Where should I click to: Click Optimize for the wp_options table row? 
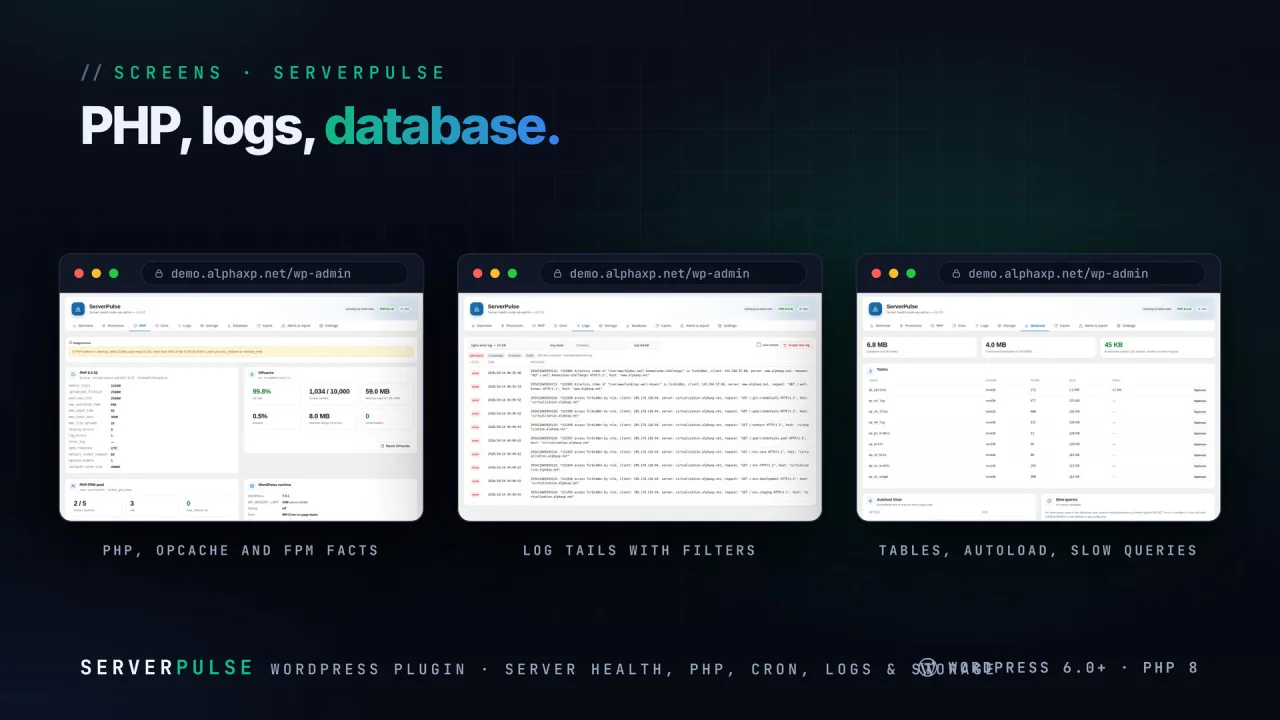tap(1200, 389)
